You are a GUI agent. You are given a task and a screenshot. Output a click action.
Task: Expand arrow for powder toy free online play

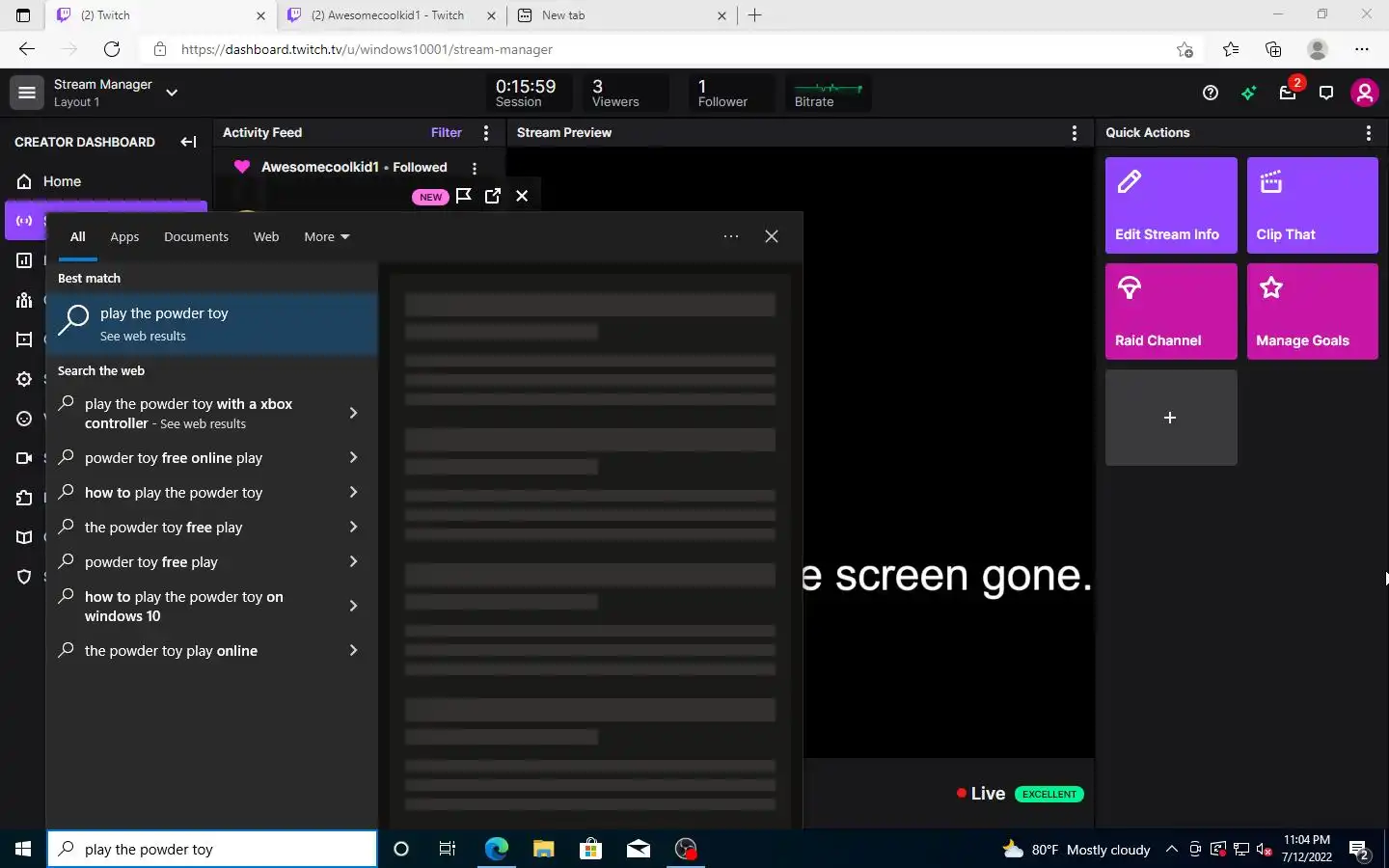353,457
